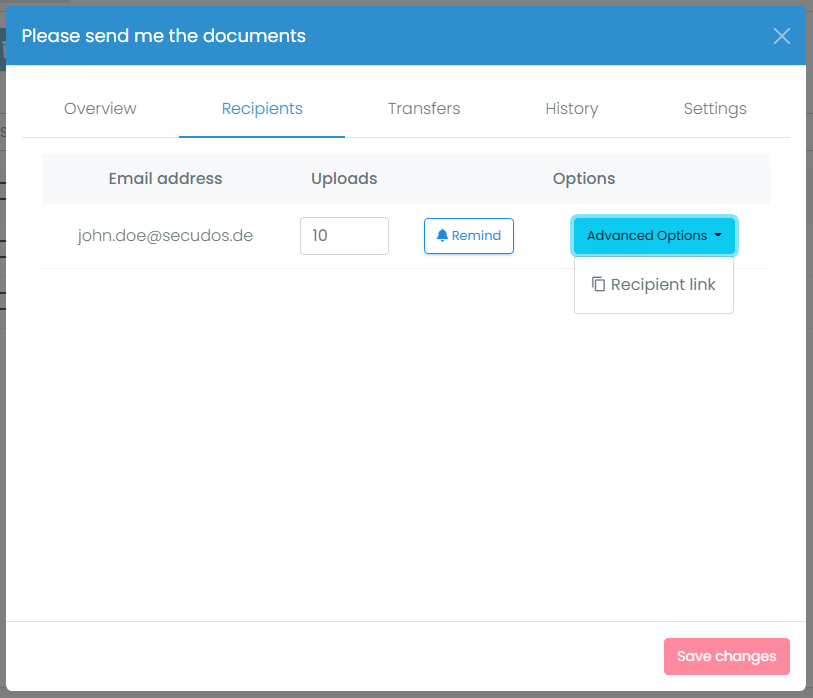This screenshot has height=698, width=813.
Task: Click the copy icon beside Recipient link
Action: click(x=598, y=284)
